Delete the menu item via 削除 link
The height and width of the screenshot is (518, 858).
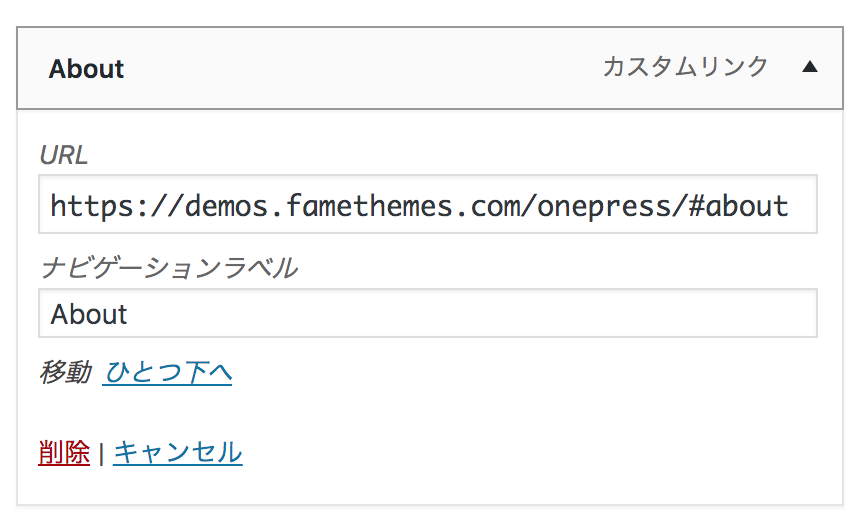64,452
